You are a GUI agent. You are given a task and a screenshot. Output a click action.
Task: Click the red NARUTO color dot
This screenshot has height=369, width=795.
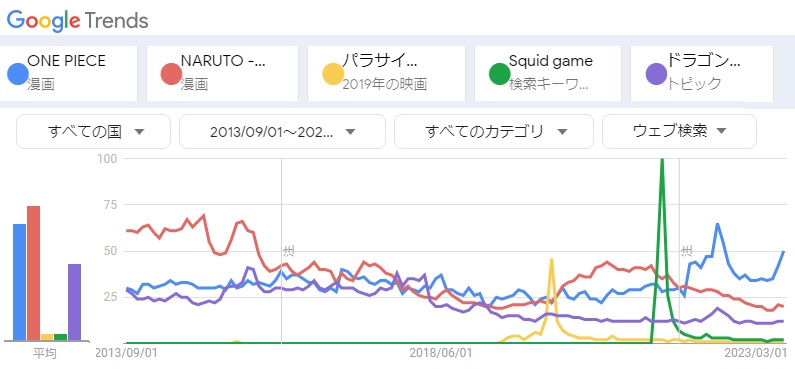pos(171,73)
